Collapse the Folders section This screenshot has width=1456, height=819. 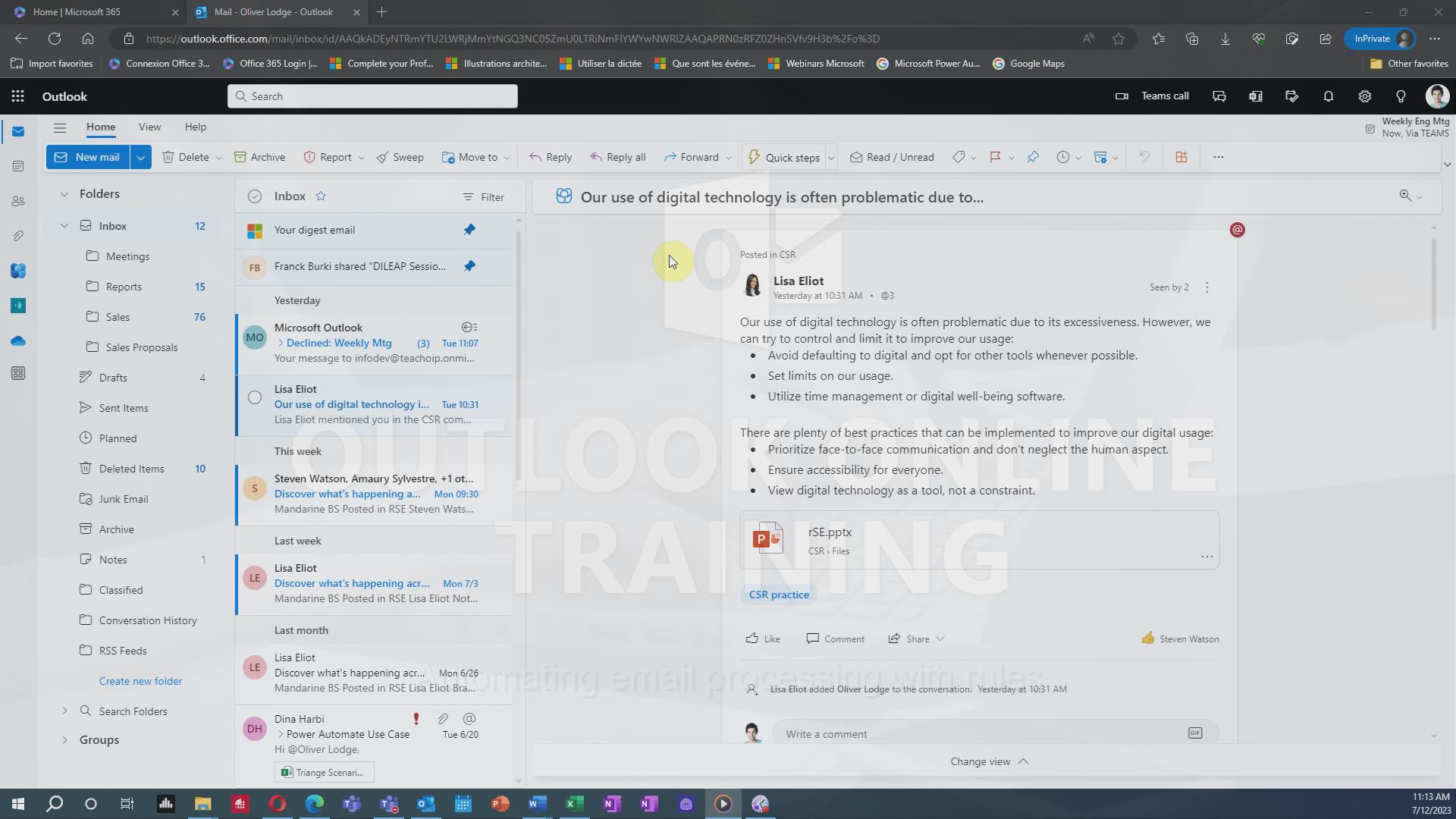pos(64,194)
